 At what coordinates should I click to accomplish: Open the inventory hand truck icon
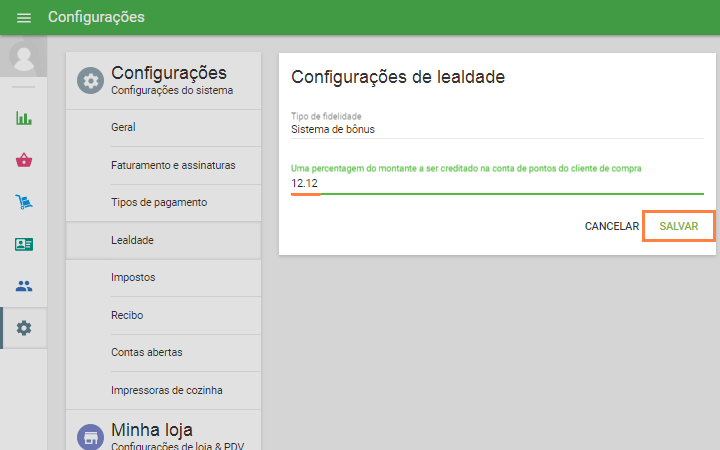[x=24, y=202]
